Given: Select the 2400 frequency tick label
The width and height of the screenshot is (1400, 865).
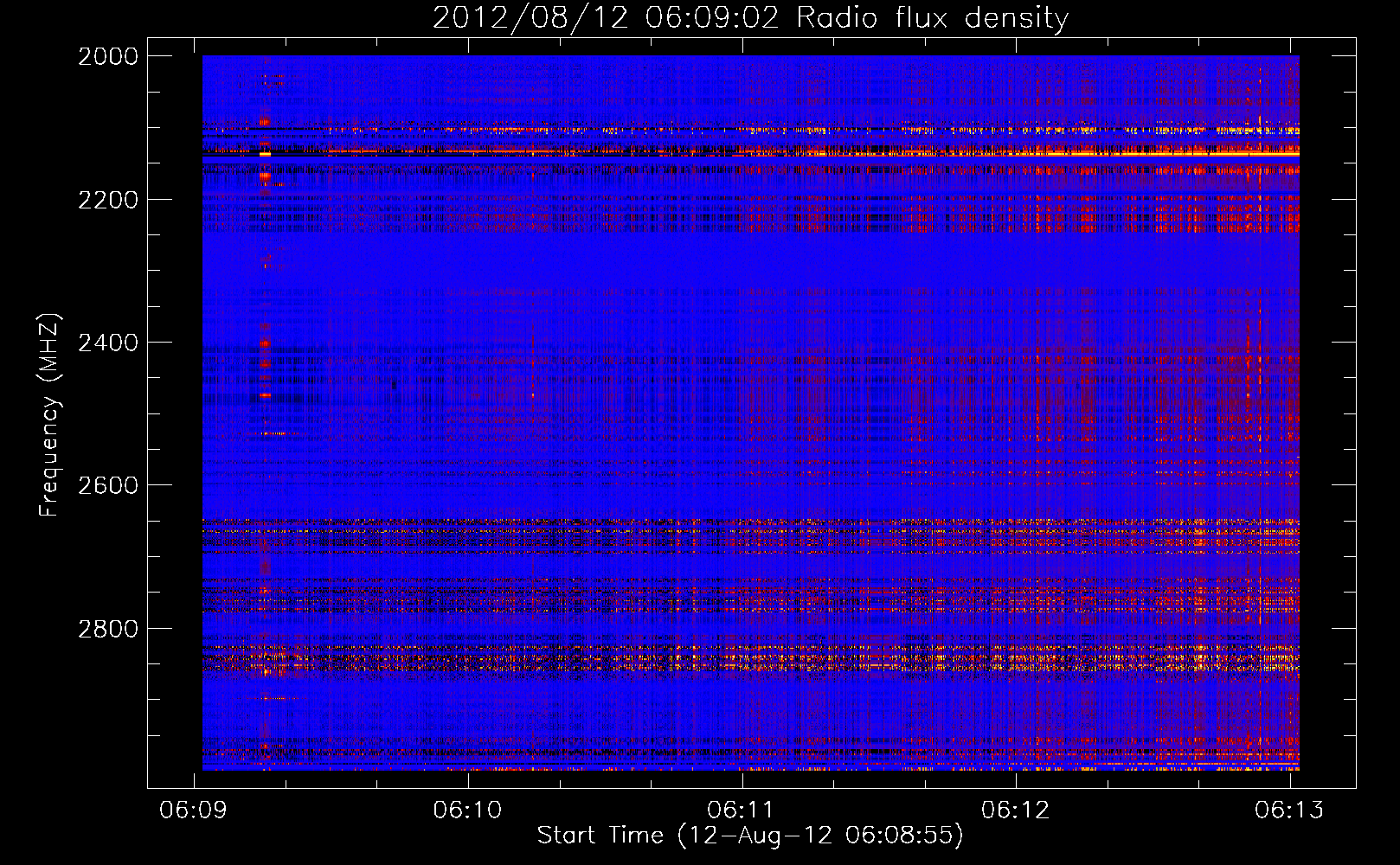Looking at the screenshot, I should (108, 343).
